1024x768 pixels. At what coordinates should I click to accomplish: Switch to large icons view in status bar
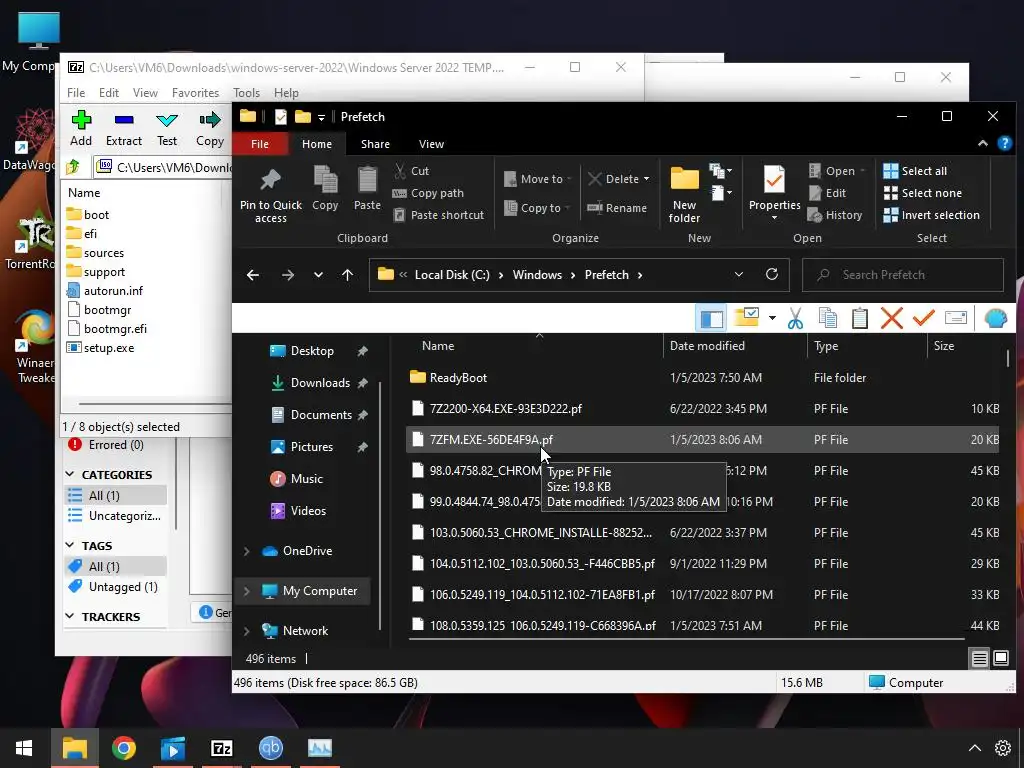1000,658
